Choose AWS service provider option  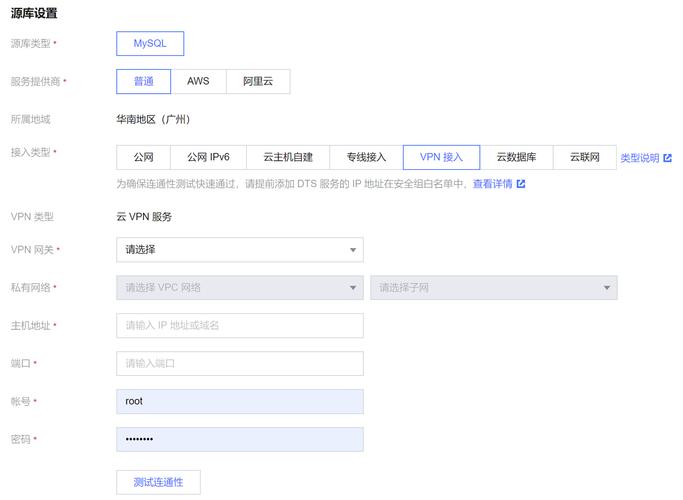pyautogui.click(x=198, y=81)
